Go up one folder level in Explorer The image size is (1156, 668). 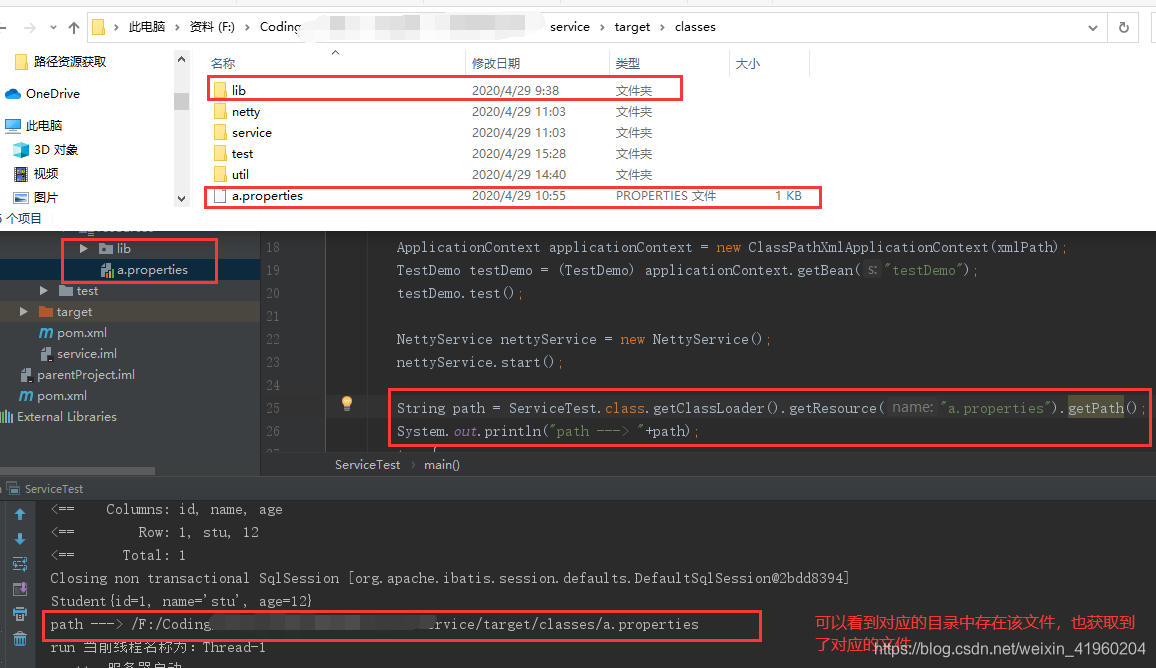click(x=74, y=28)
